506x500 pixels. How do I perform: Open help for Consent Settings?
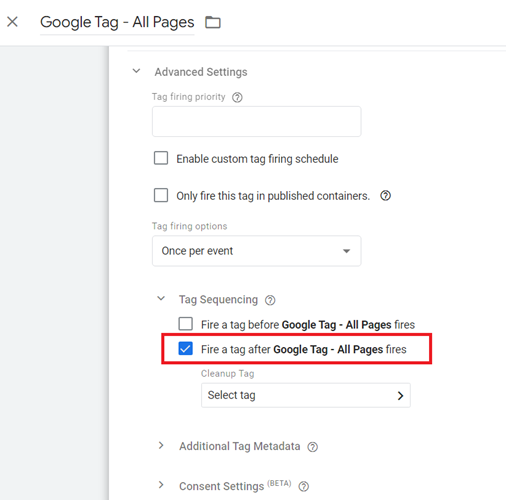303,487
